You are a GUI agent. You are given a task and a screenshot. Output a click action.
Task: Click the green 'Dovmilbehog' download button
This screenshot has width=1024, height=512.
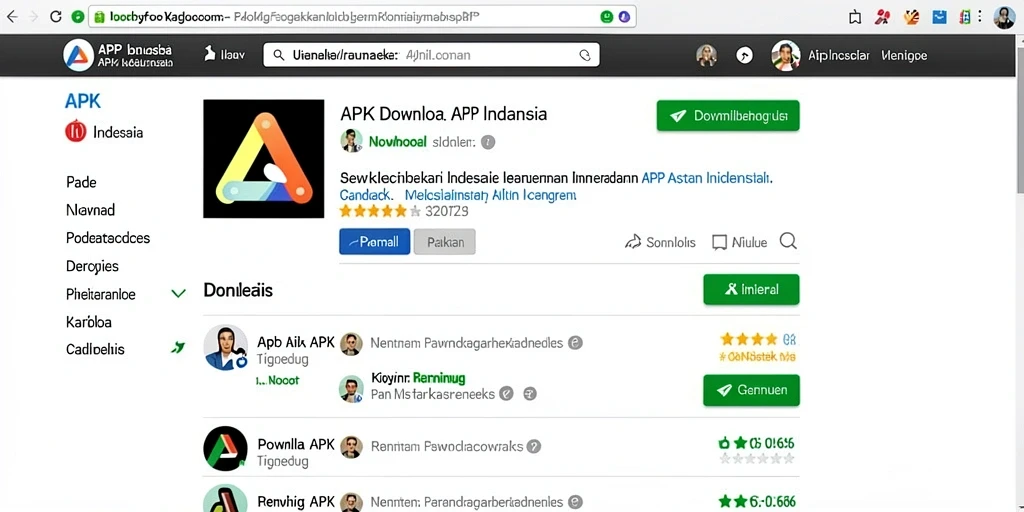[x=728, y=116]
